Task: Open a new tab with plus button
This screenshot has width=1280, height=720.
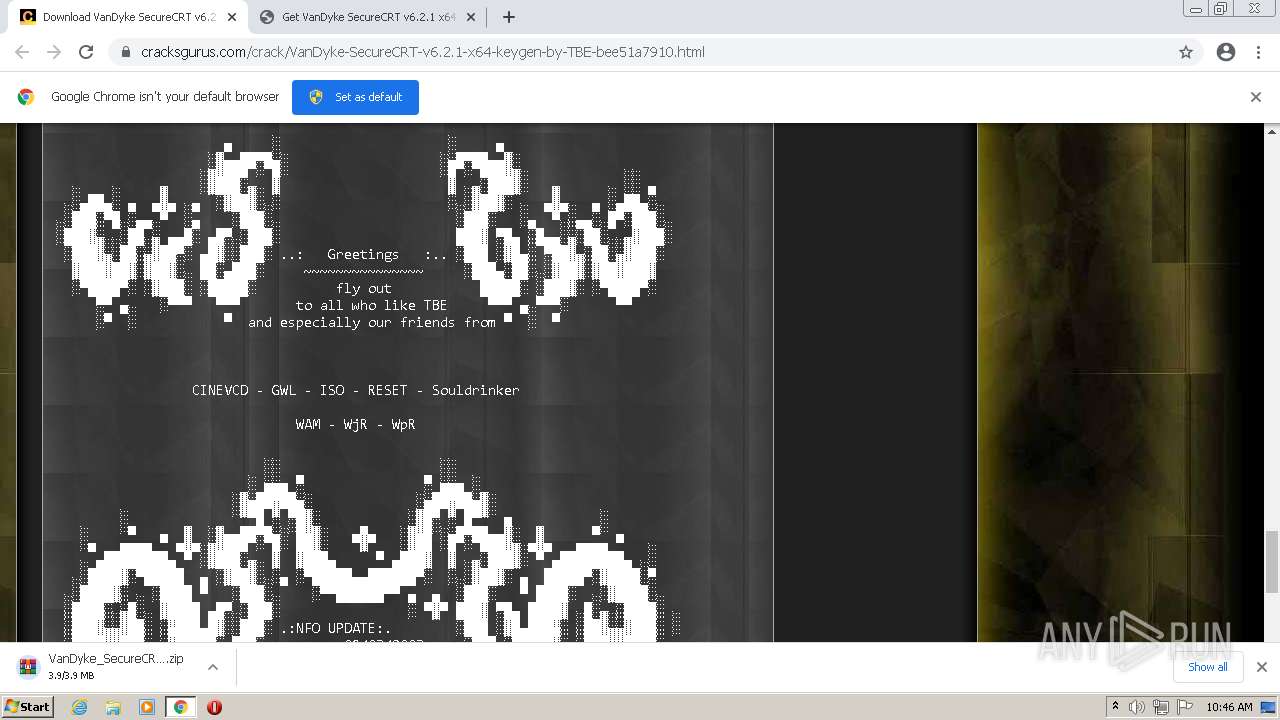Action: point(508,17)
